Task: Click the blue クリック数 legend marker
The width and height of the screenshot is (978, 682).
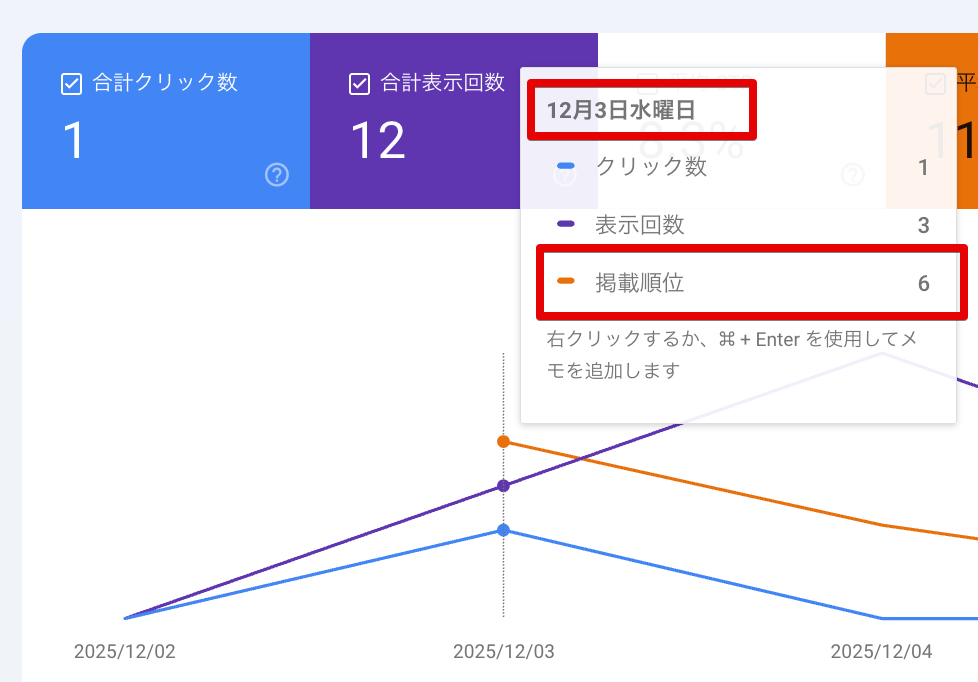Action: pyautogui.click(x=566, y=167)
